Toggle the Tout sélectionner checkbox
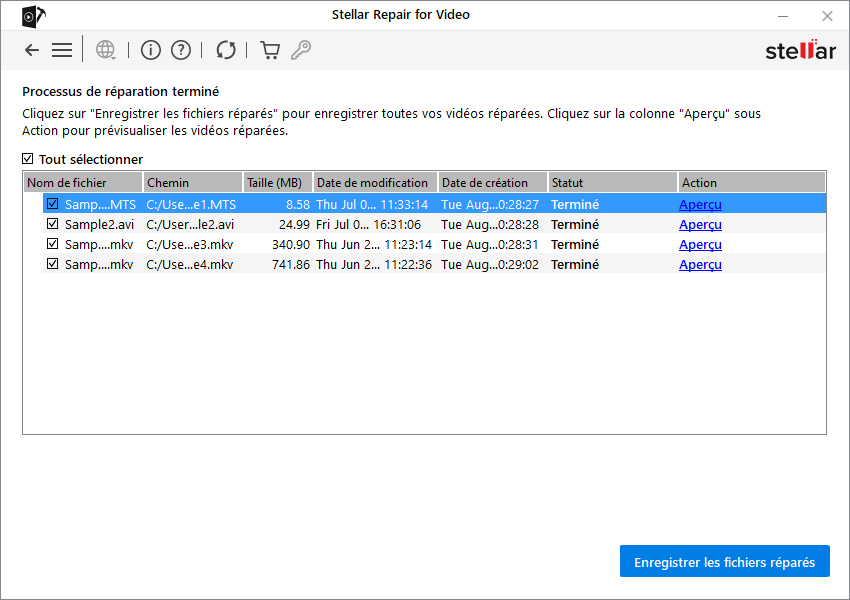 (x=28, y=159)
